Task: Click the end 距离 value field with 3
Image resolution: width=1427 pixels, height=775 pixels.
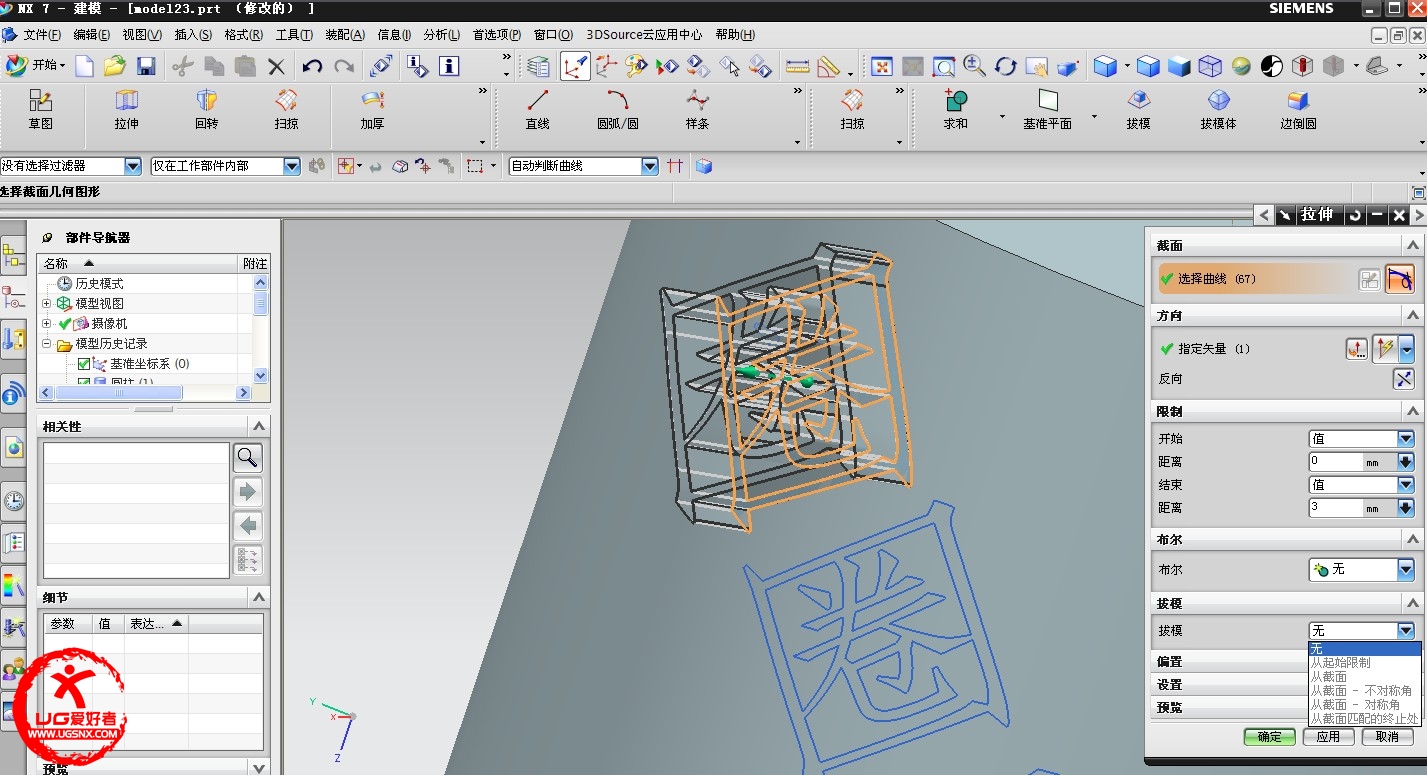Action: click(1336, 507)
